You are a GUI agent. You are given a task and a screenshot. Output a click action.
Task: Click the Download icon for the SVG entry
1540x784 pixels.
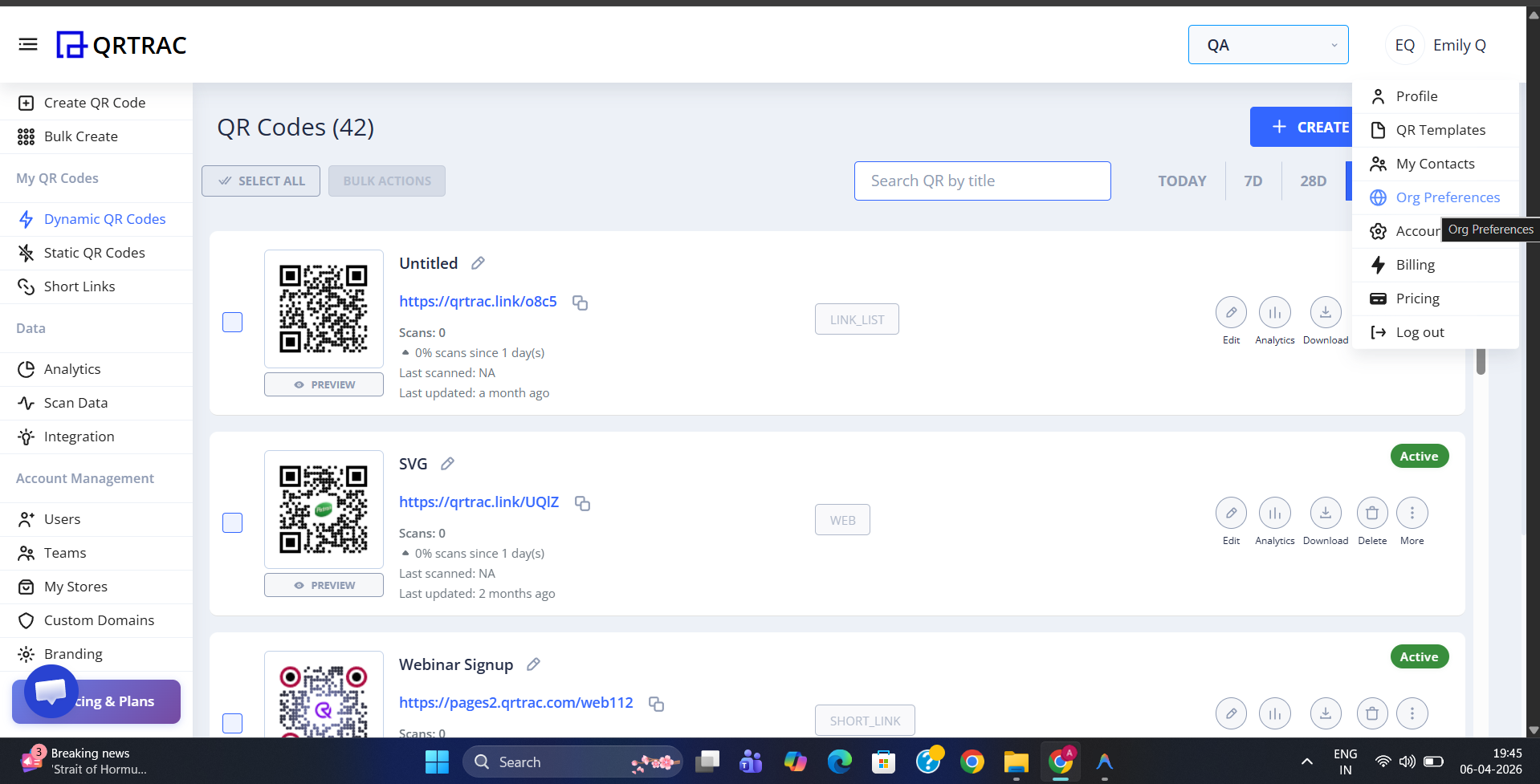1325,513
